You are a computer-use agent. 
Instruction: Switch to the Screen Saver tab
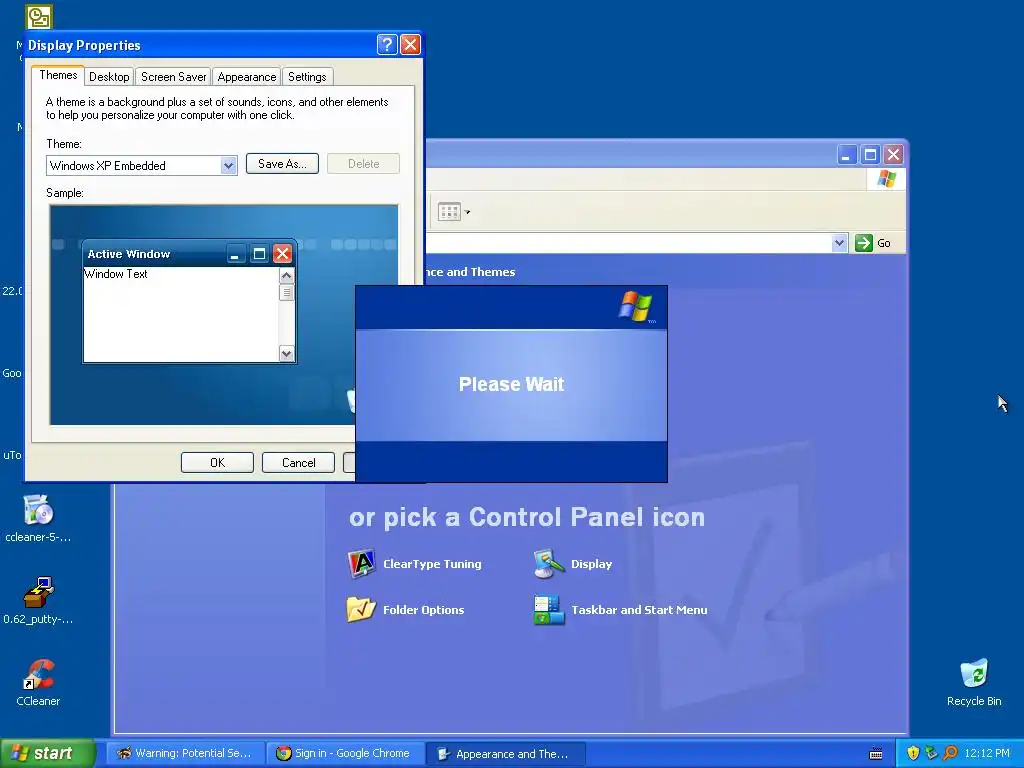pyautogui.click(x=174, y=76)
